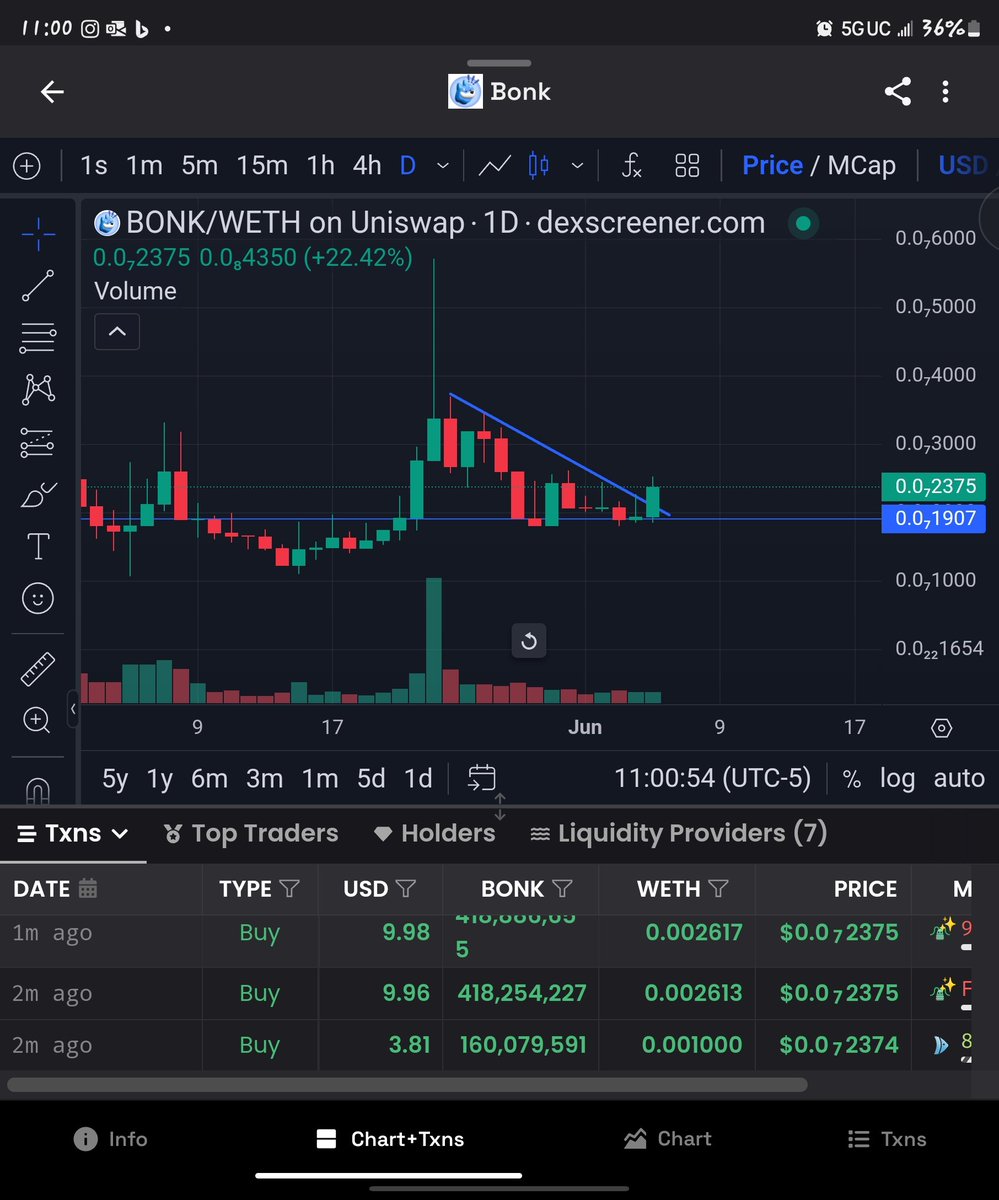
Task: Open the line chart style icon
Action: tap(495, 166)
